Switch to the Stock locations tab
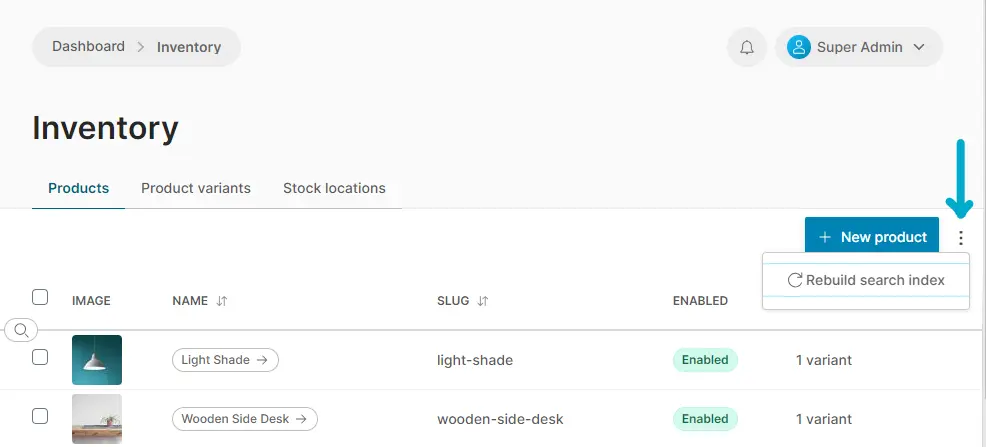The image size is (986, 447). click(x=334, y=188)
